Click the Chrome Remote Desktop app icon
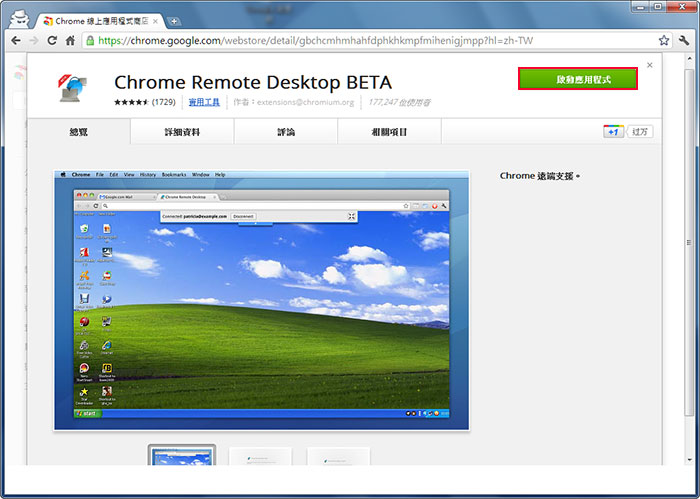Image resolution: width=700 pixels, height=499 pixels. click(x=72, y=88)
